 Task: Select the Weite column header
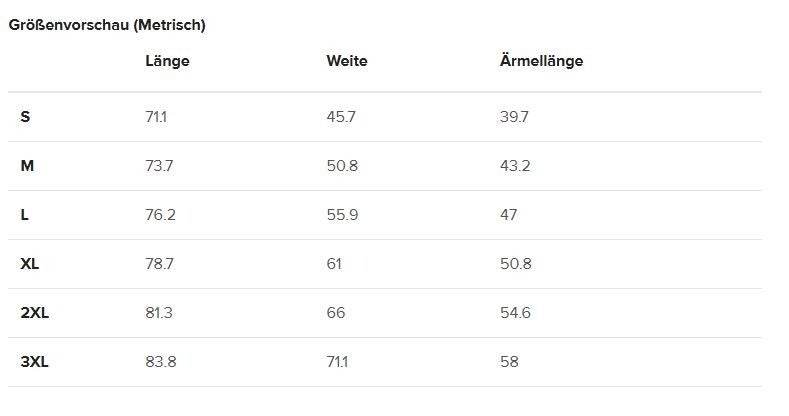click(x=347, y=61)
